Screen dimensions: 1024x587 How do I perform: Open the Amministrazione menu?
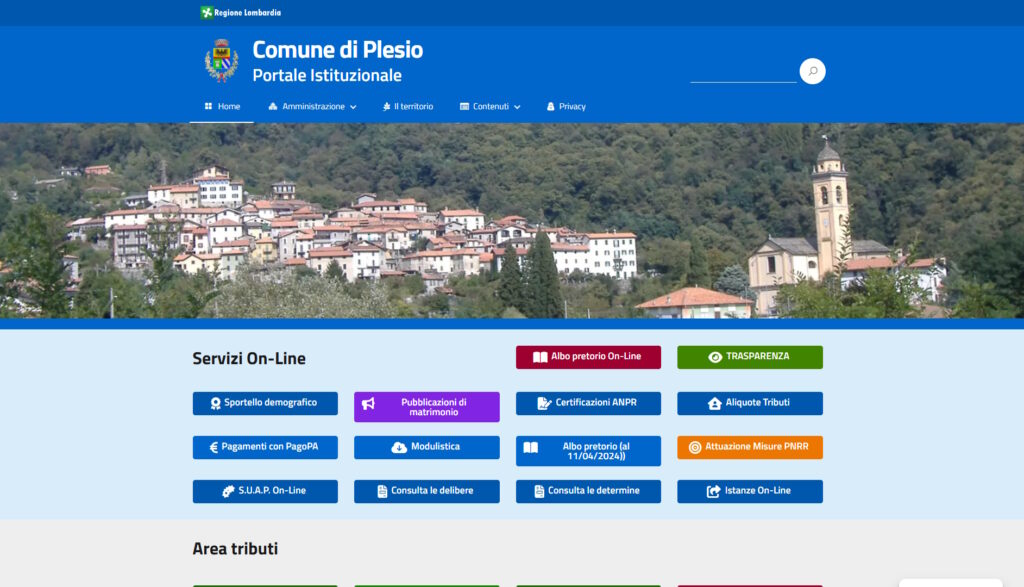click(x=312, y=106)
